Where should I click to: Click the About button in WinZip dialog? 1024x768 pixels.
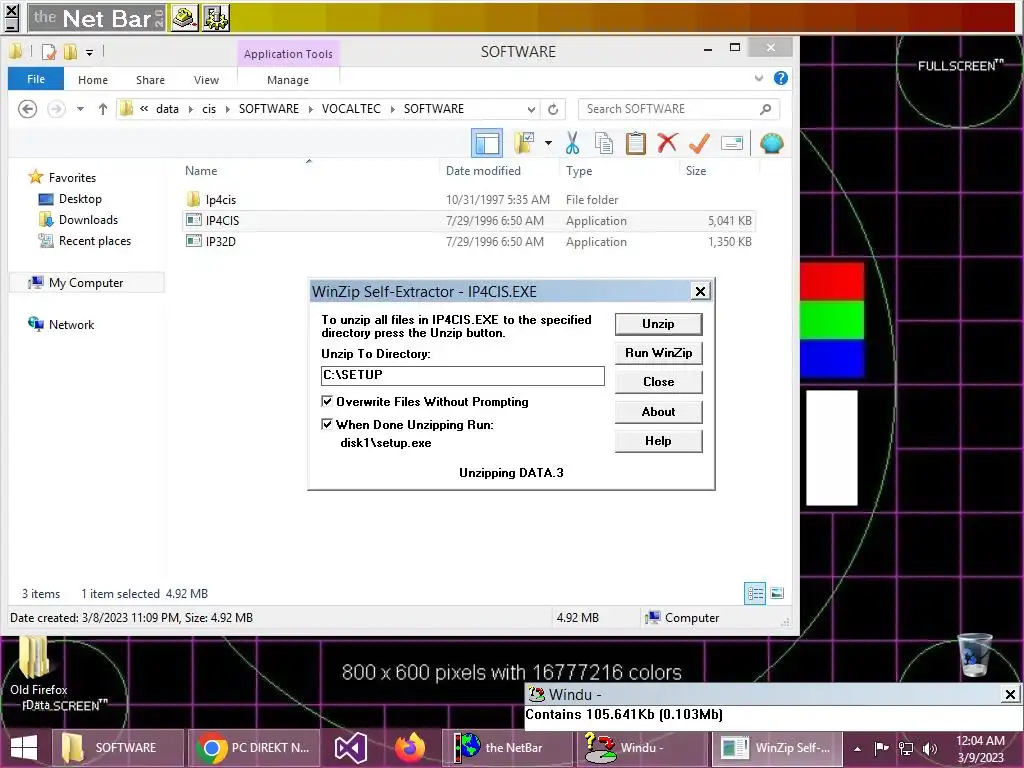[x=658, y=411]
